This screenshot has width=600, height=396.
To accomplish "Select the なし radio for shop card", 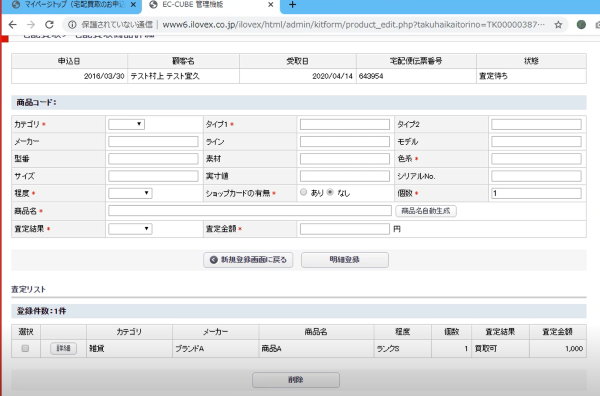I will coord(330,192).
